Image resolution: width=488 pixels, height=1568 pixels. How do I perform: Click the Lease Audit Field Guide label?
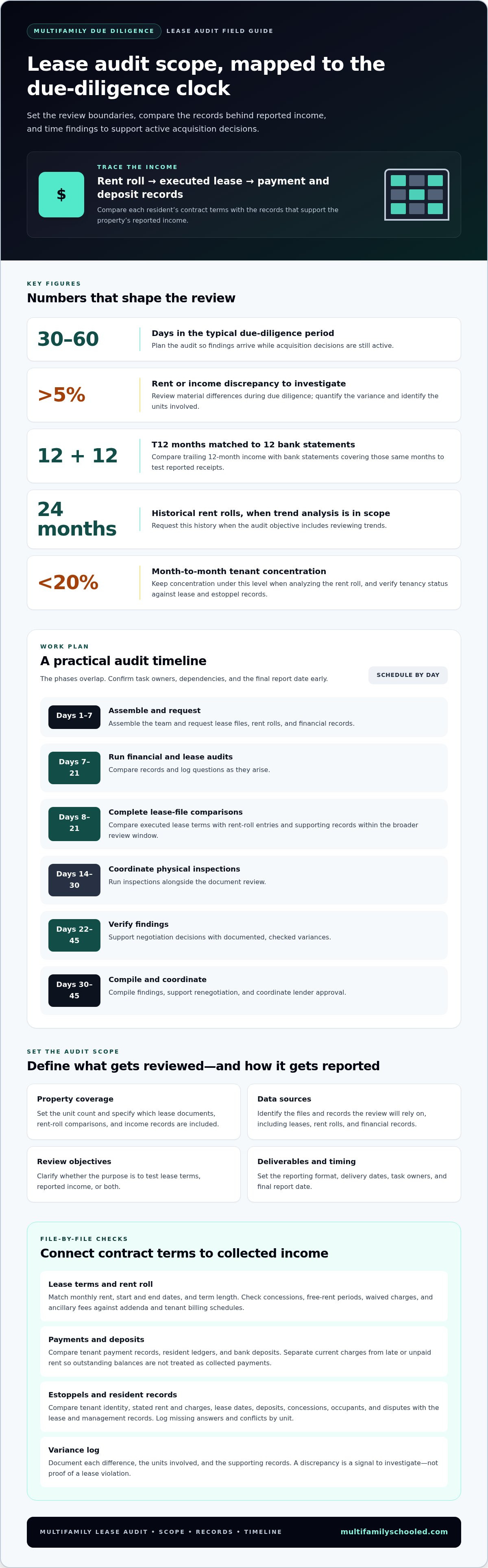click(x=220, y=31)
